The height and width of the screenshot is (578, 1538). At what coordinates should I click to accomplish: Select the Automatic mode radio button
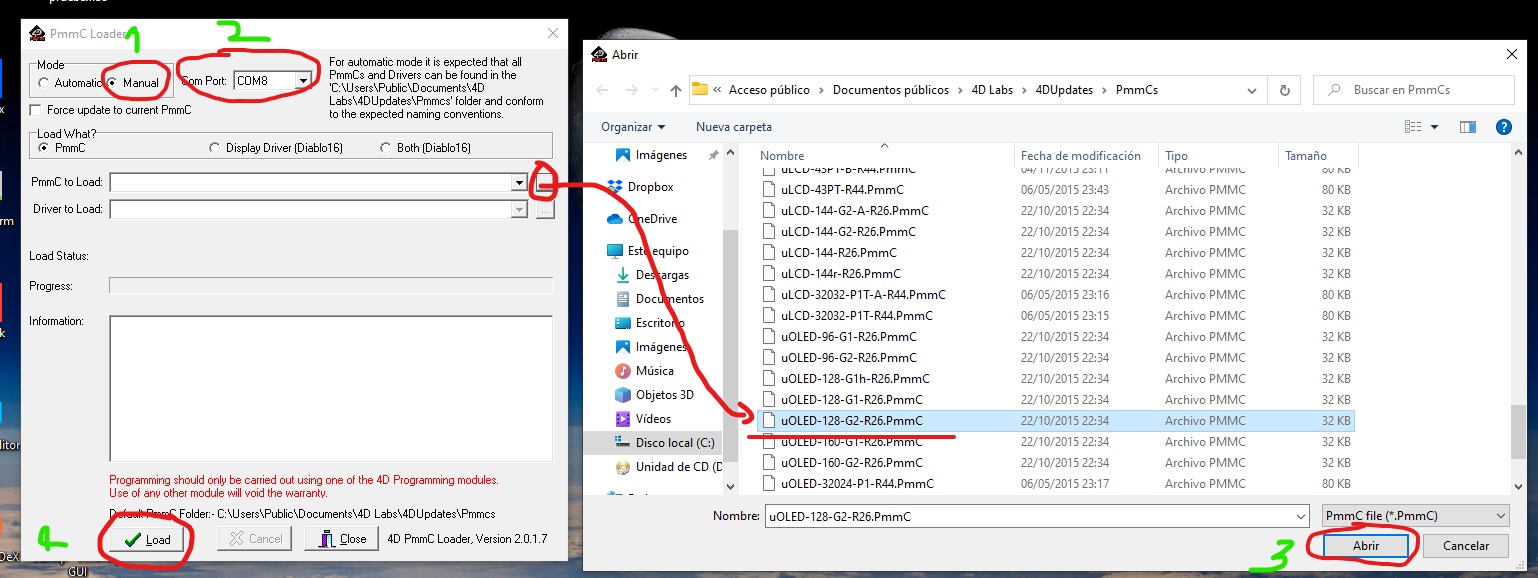(43, 83)
